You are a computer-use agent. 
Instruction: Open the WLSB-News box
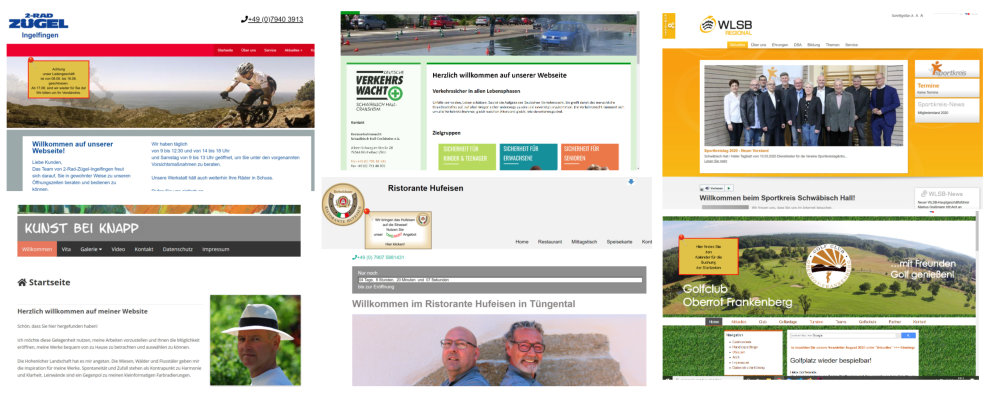point(947,197)
